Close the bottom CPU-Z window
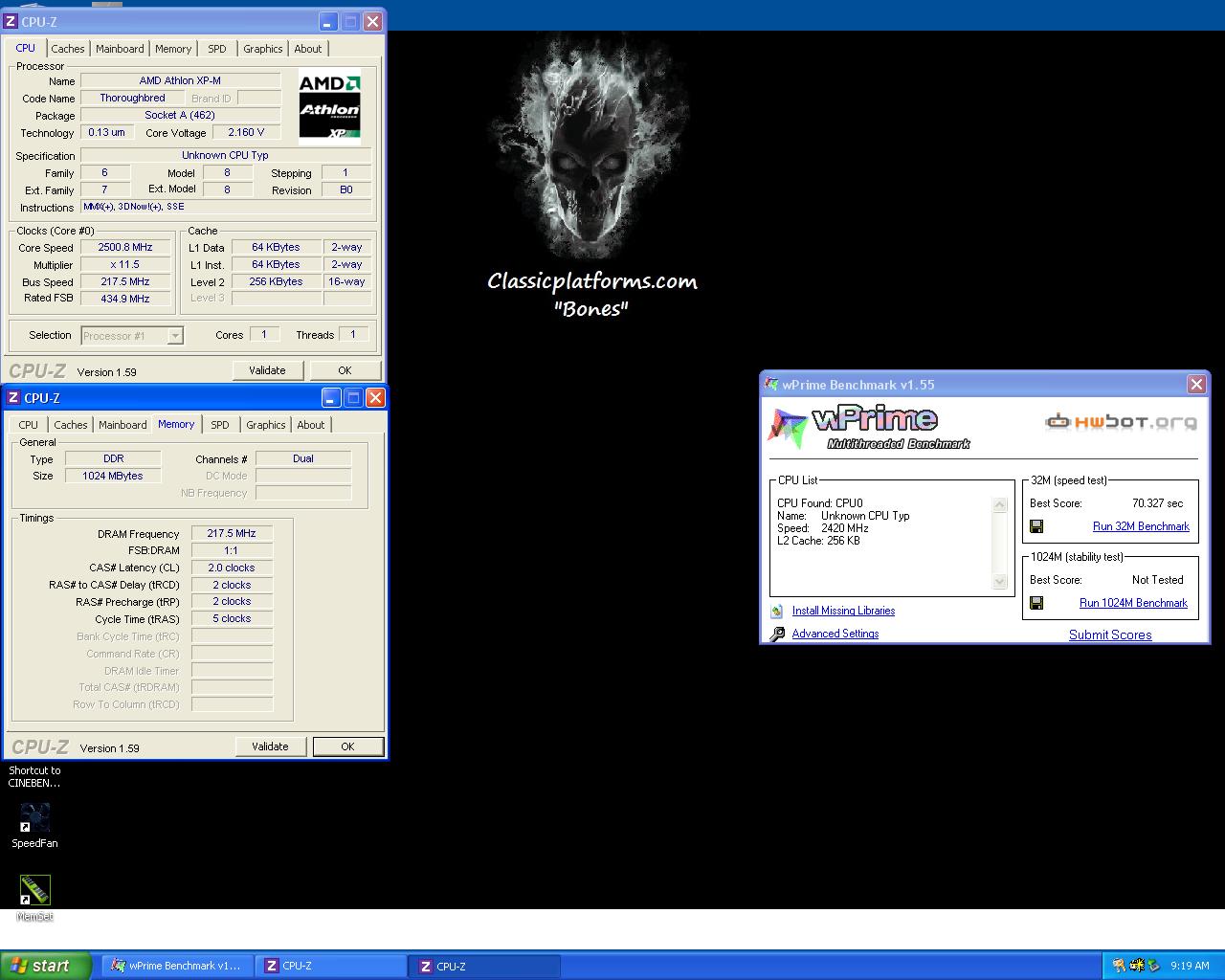This screenshot has width=1225, height=980. 375,397
